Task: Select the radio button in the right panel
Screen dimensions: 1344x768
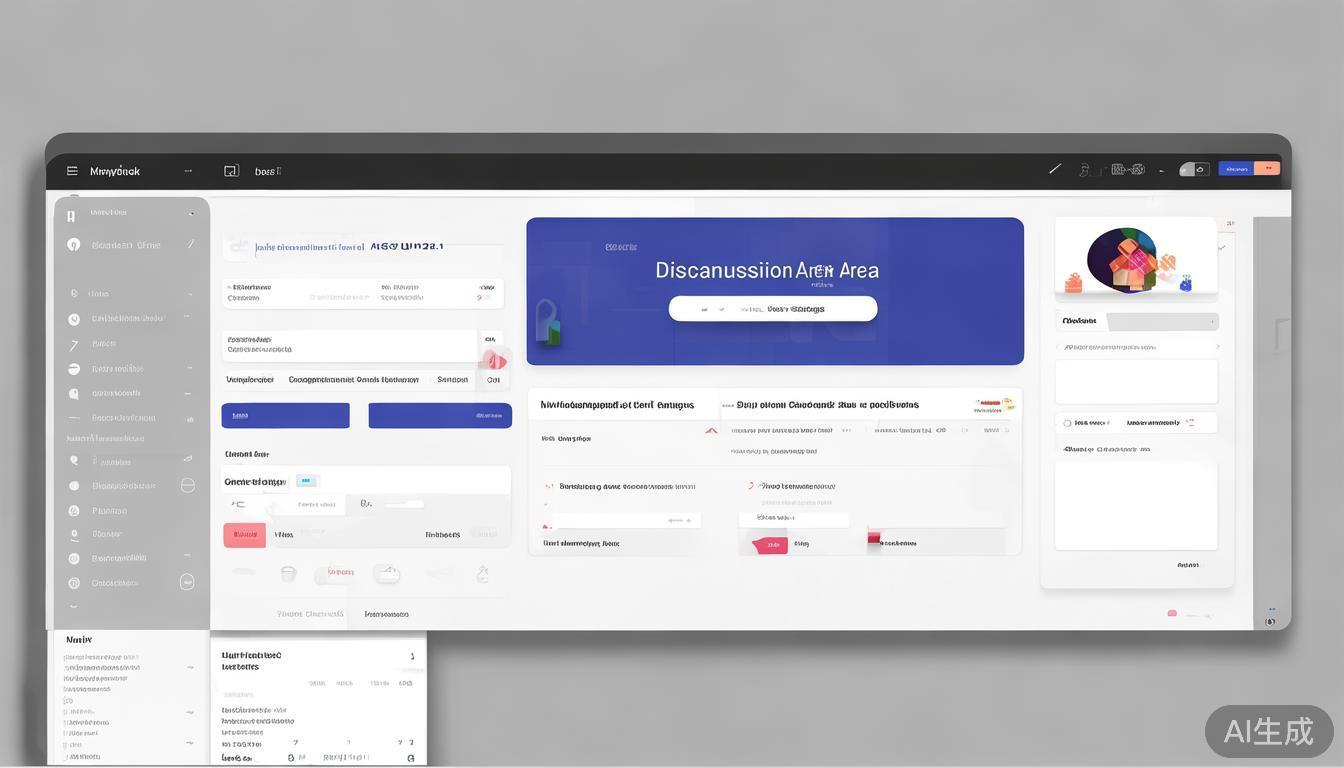Action: (1067, 423)
